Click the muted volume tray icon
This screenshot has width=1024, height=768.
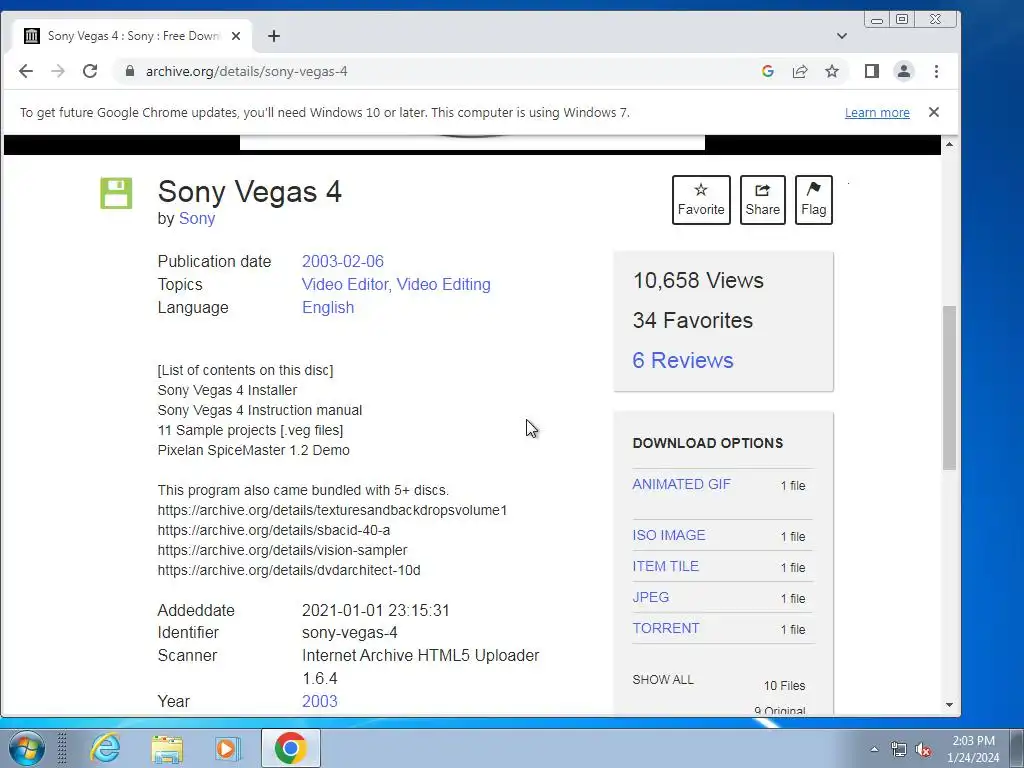pyautogui.click(x=923, y=749)
